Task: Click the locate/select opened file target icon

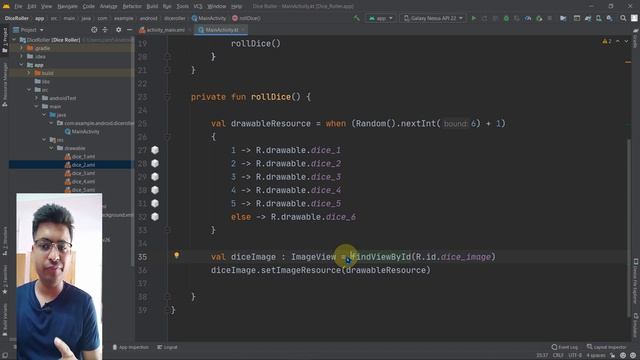Action: pyautogui.click(x=94, y=30)
